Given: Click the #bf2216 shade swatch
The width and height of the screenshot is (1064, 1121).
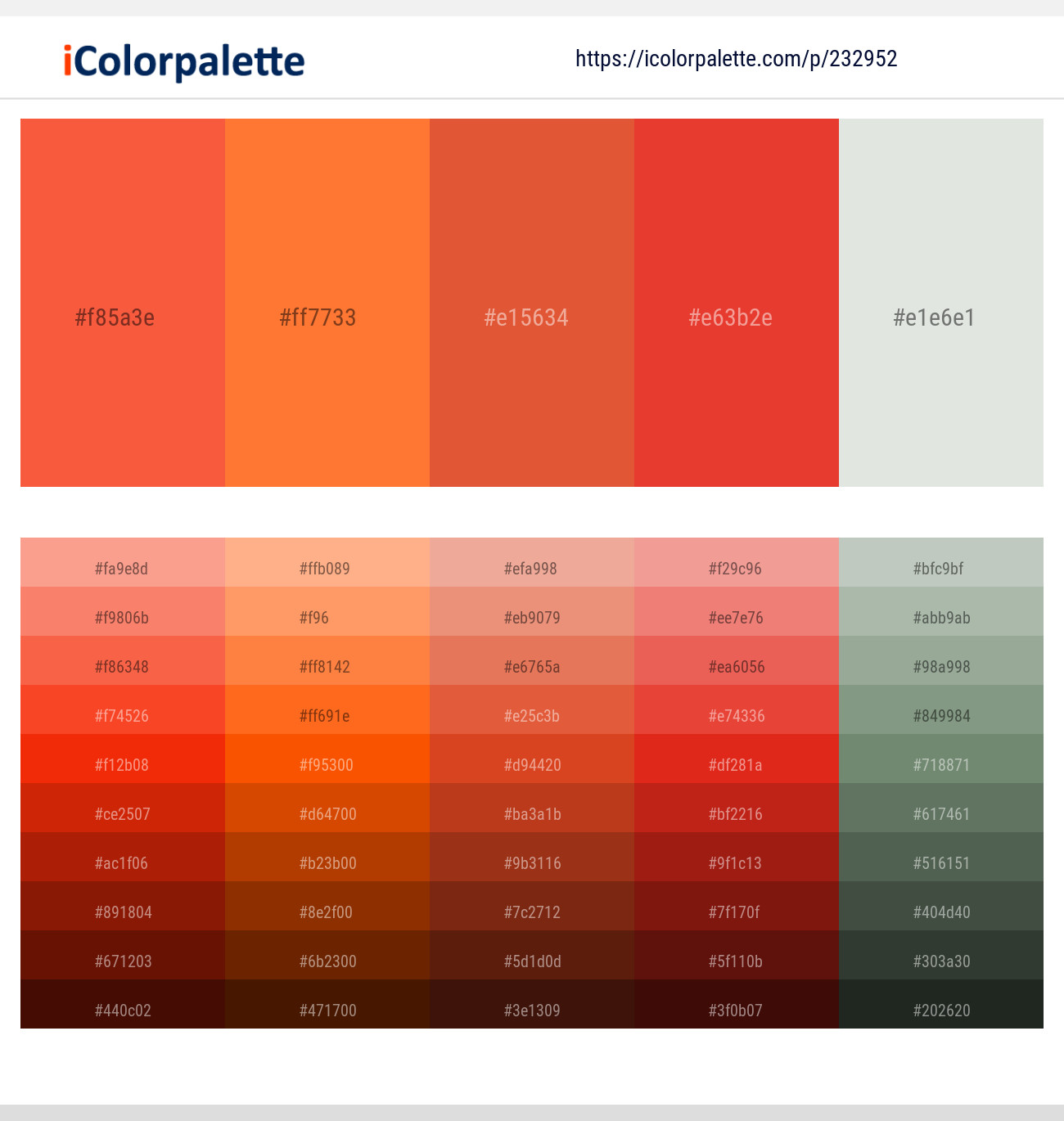Looking at the screenshot, I should click(x=736, y=813).
